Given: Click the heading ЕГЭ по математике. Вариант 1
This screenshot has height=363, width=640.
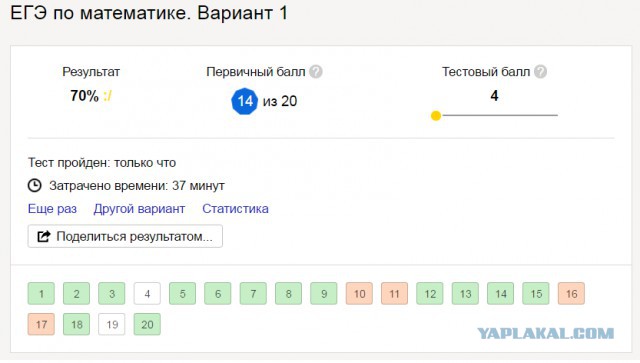Looking at the screenshot, I should [x=149, y=13].
